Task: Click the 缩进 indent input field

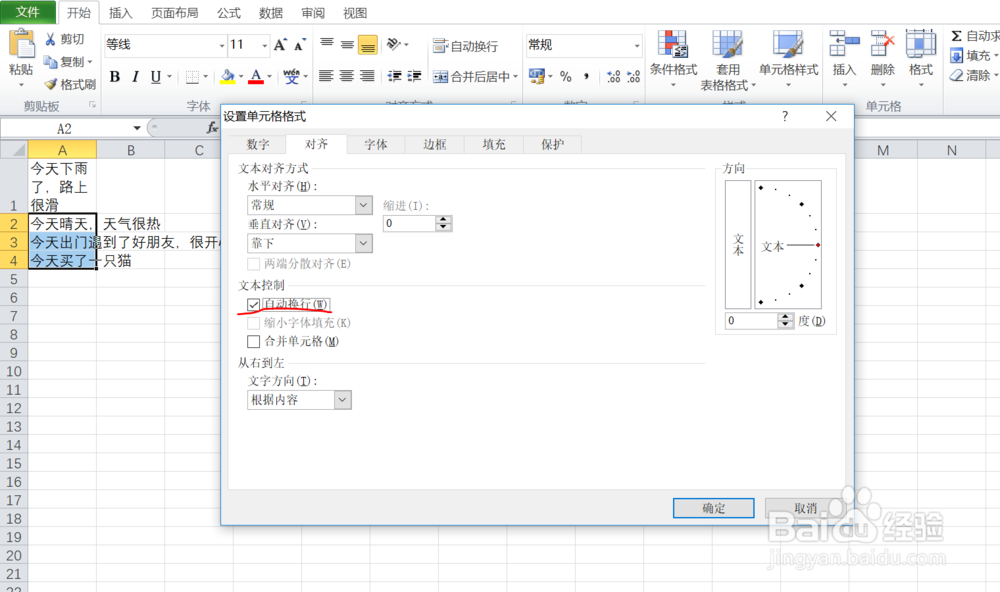Action: coord(409,223)
